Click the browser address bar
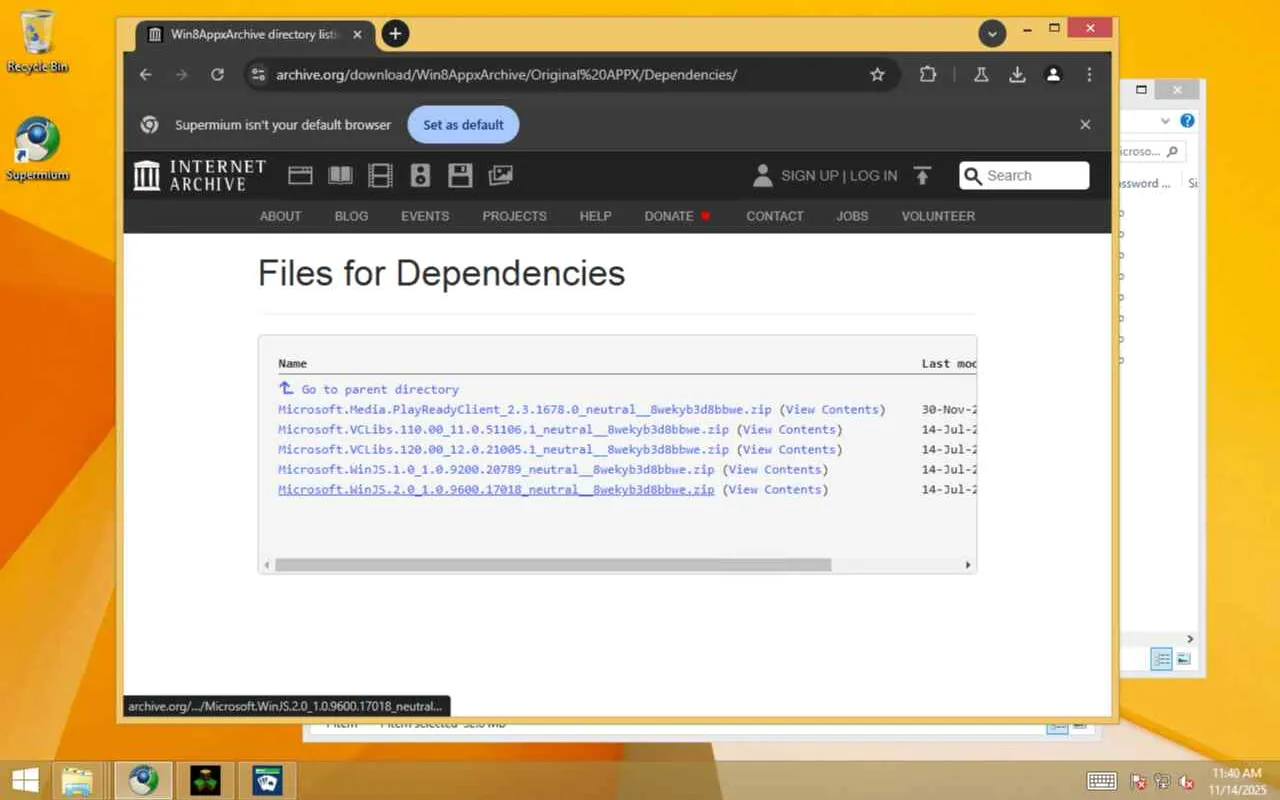 pos(570,74)
